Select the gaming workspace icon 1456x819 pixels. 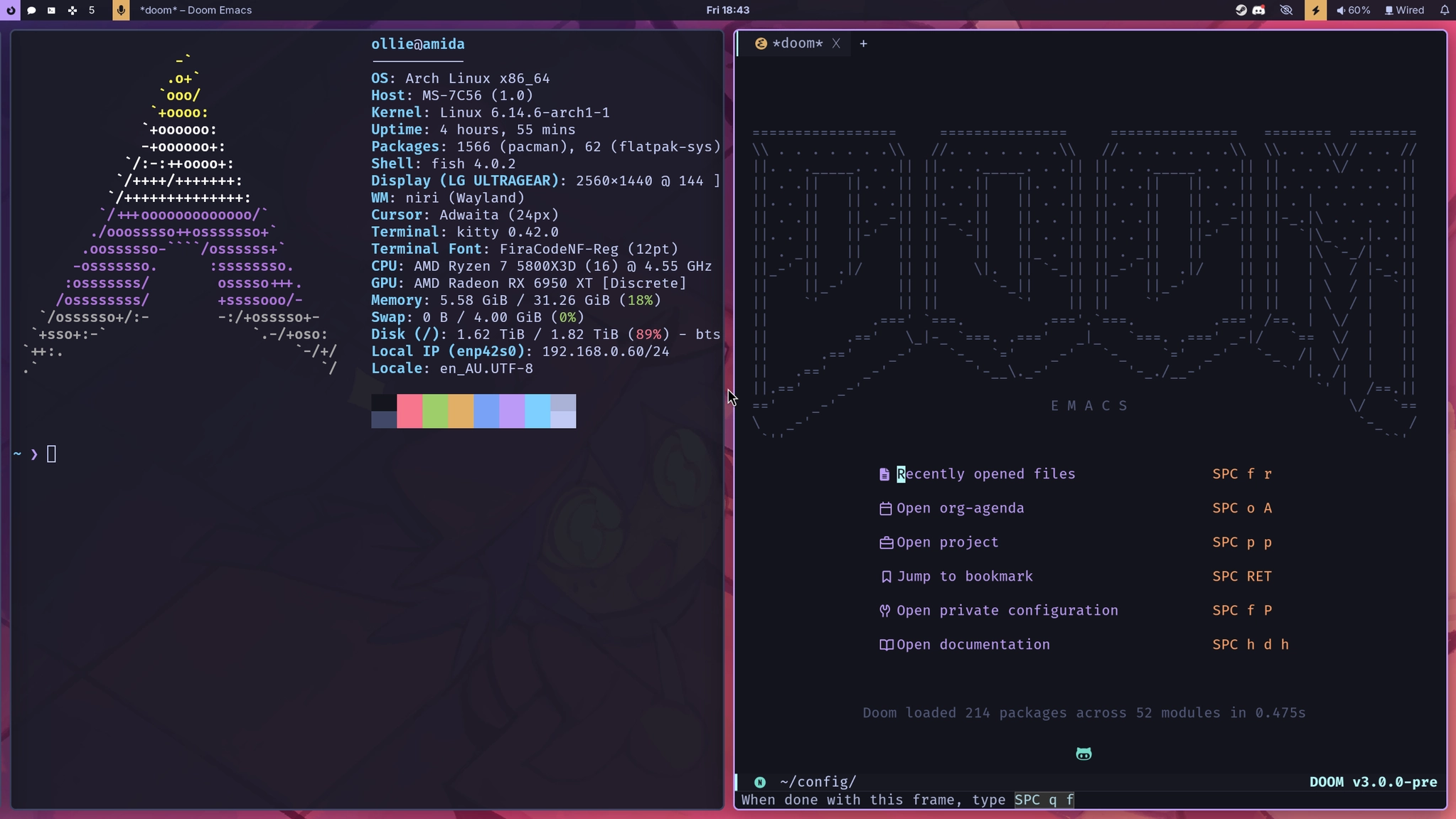(72, 10)
